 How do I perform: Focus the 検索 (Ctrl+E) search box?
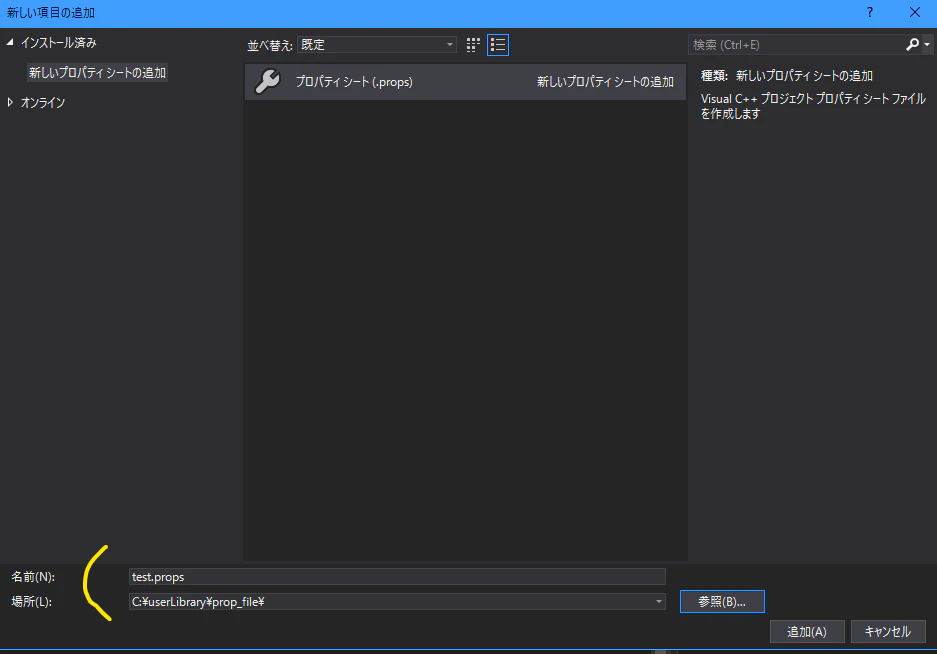tap(797, 45)
